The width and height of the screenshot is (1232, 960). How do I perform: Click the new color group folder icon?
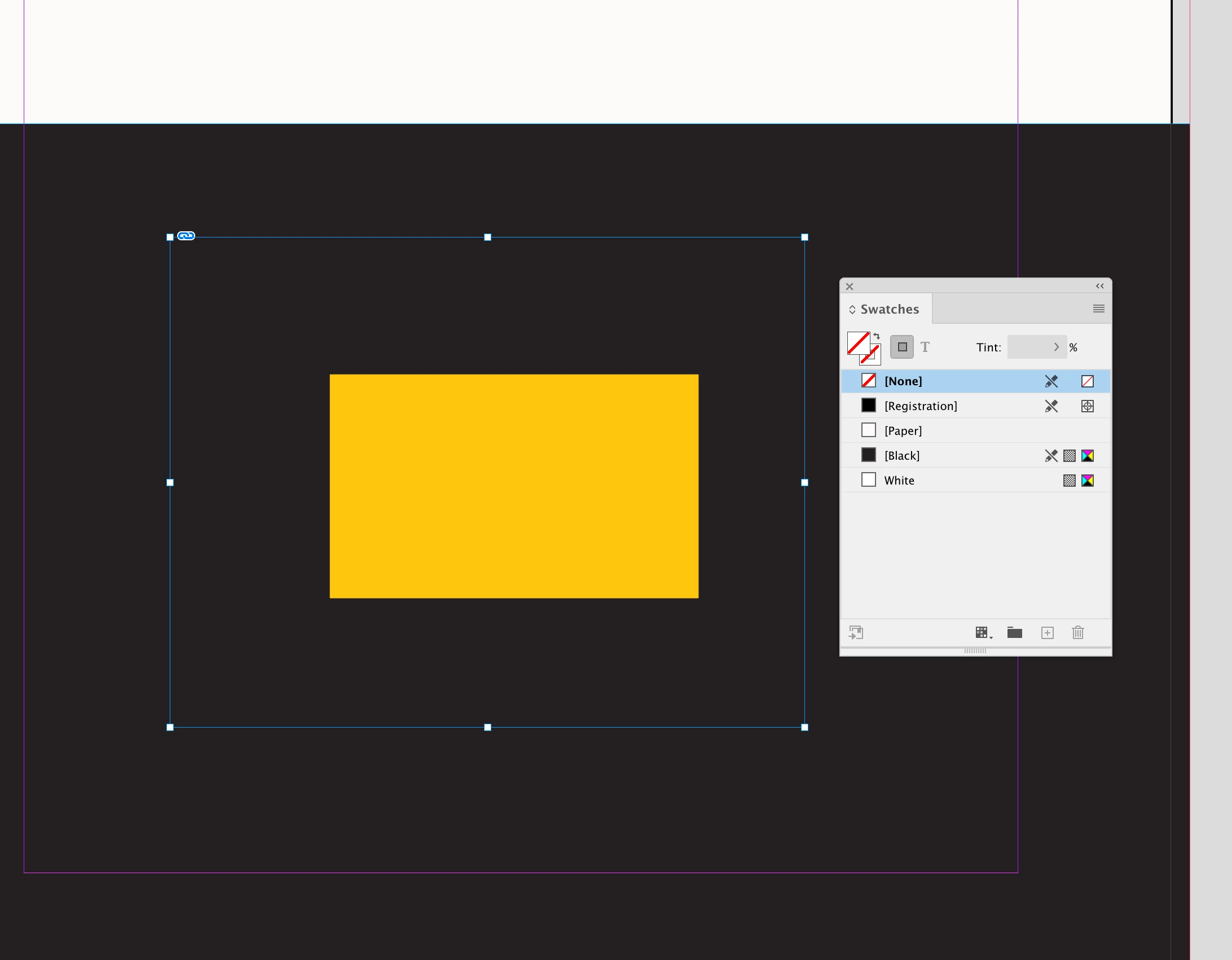(x=1015, y=633)
